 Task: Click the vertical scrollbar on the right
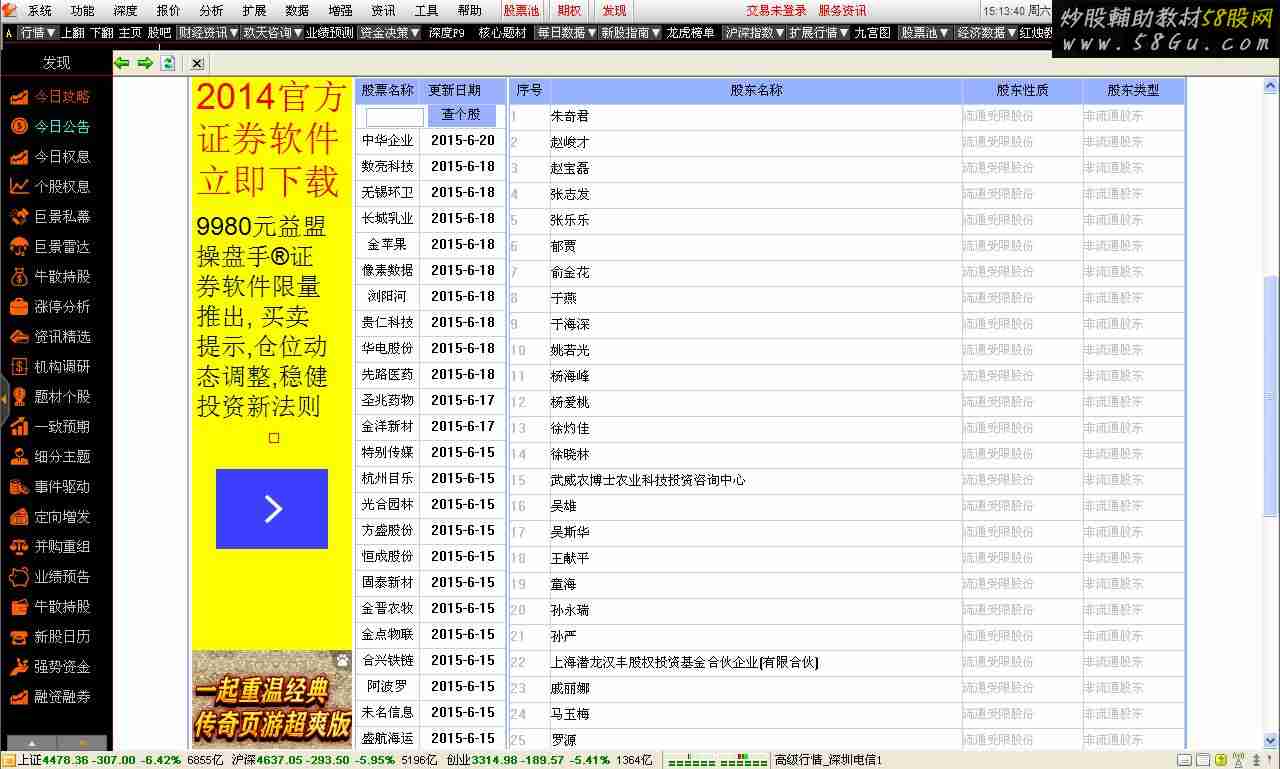(1271, 397)
